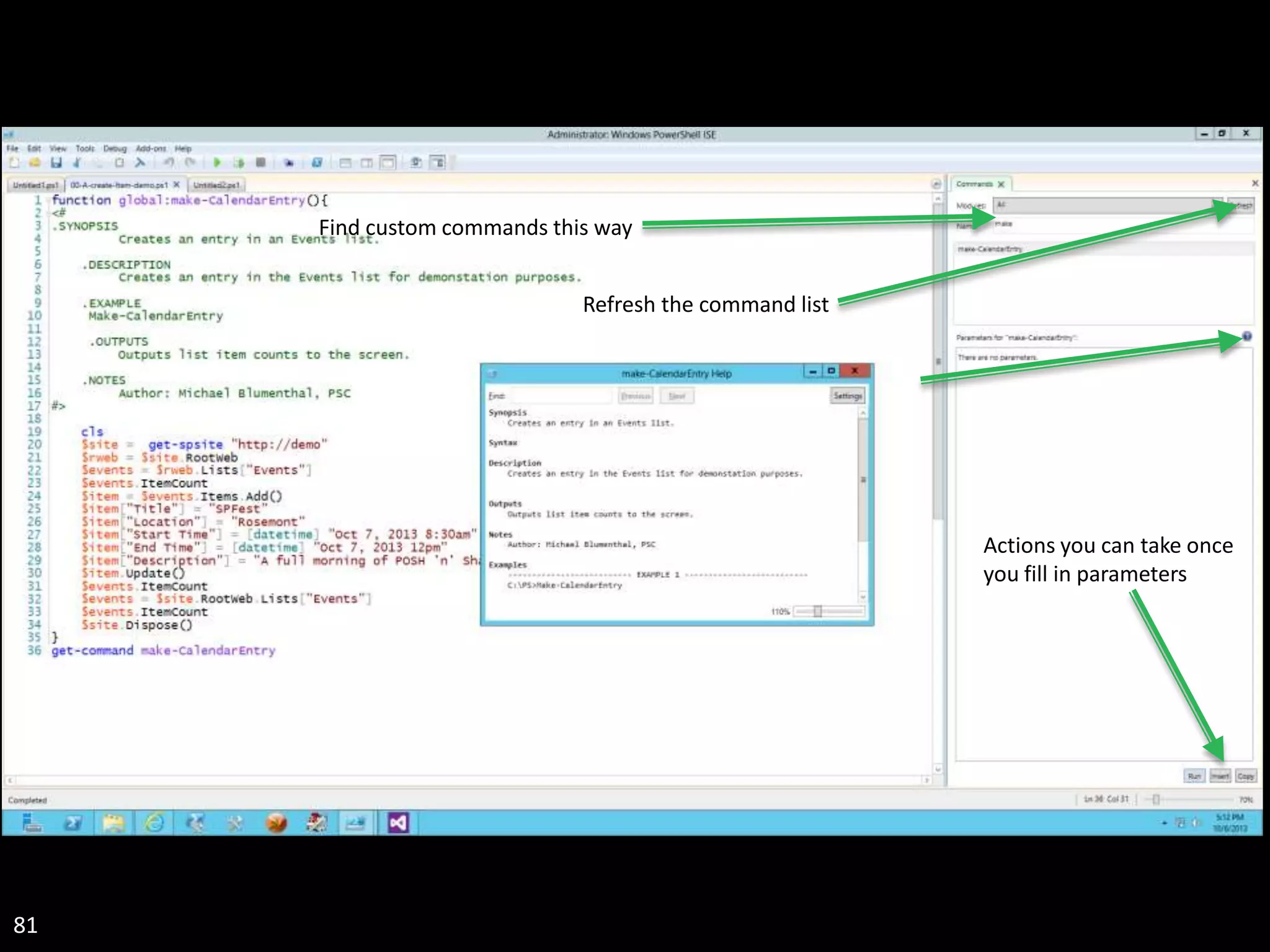Click the script pane horizontal scrollbar
The image size is (1270, 952).
[x=469, y=780]
